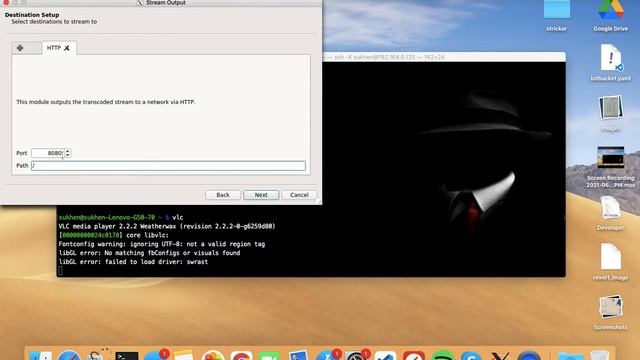Select the revert_image file icon
This screenshot has width=640, height=360.
click(x=611, y=257)
